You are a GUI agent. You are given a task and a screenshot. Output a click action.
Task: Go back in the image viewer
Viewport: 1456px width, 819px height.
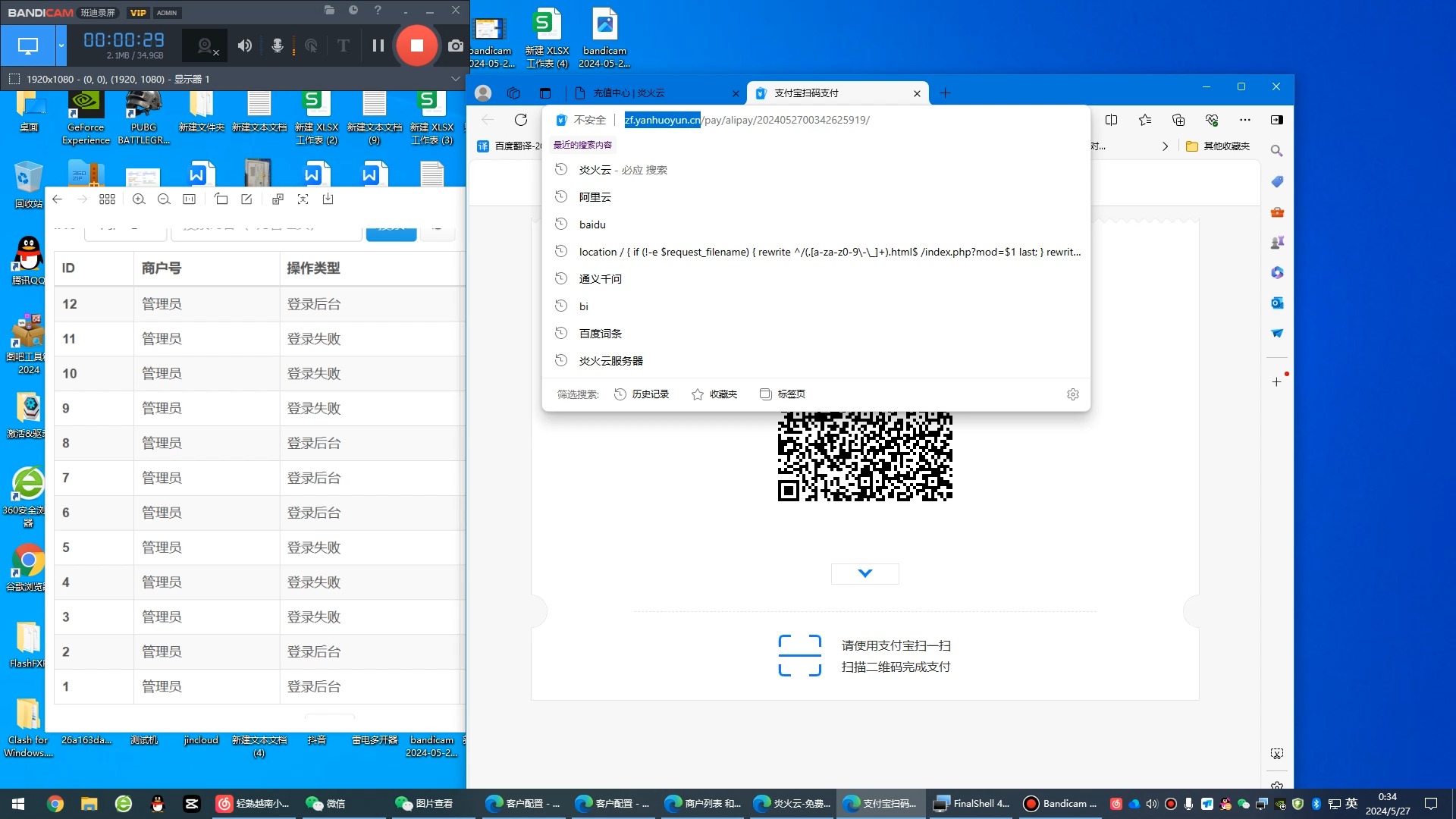pos(58,199)
